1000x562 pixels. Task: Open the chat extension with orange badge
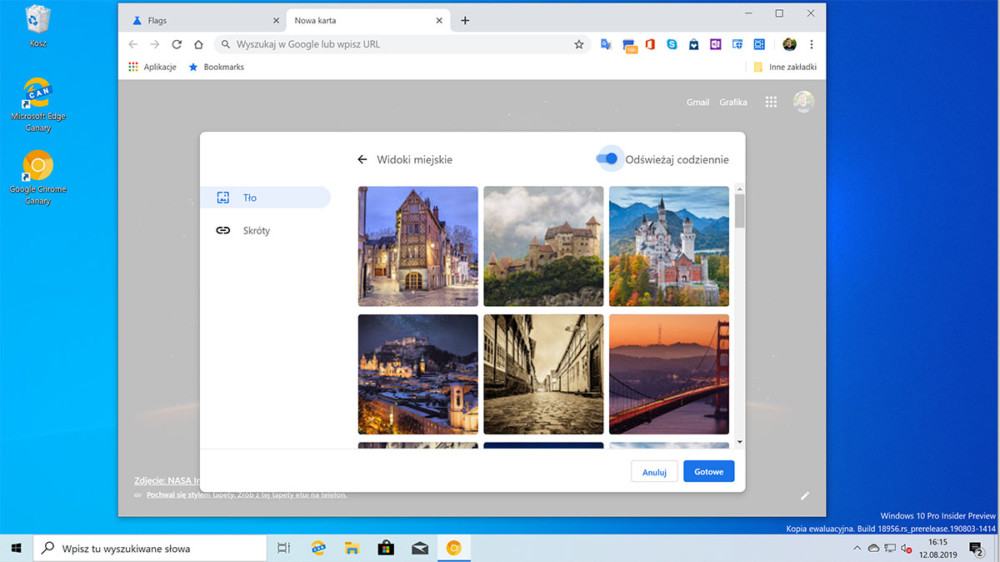[629, 45]
